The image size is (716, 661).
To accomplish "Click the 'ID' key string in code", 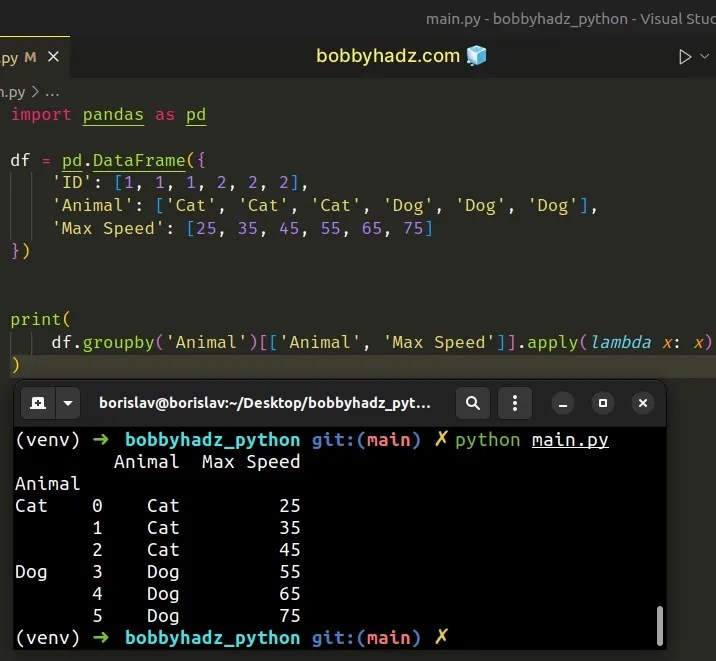I will tap(73, 183).
